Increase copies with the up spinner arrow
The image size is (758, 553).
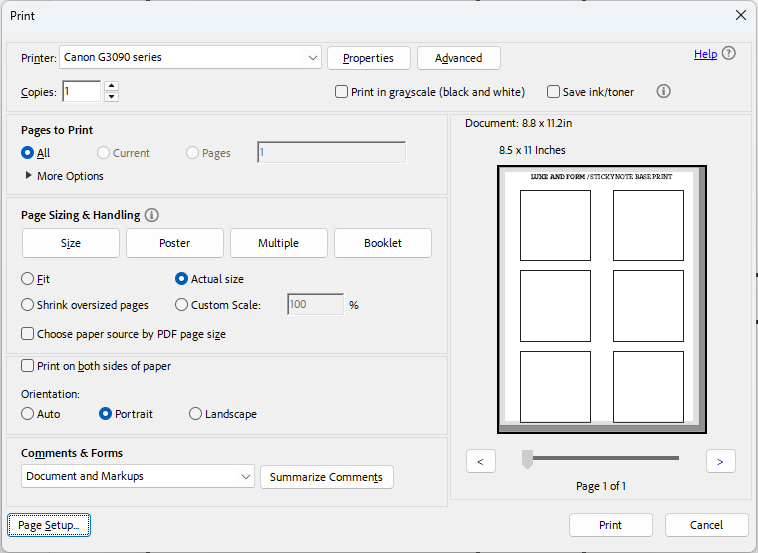[x=111, y=86]
